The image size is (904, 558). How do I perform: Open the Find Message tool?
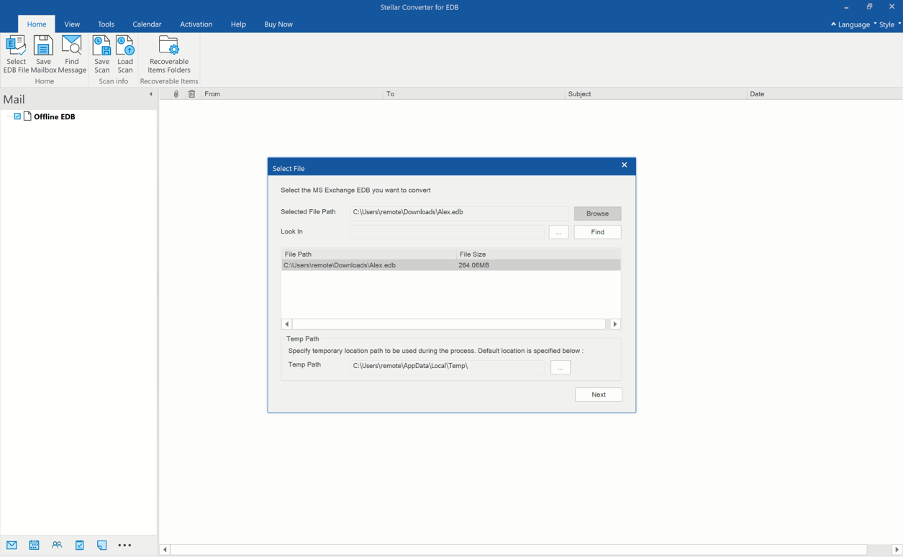tap(71, 54)
